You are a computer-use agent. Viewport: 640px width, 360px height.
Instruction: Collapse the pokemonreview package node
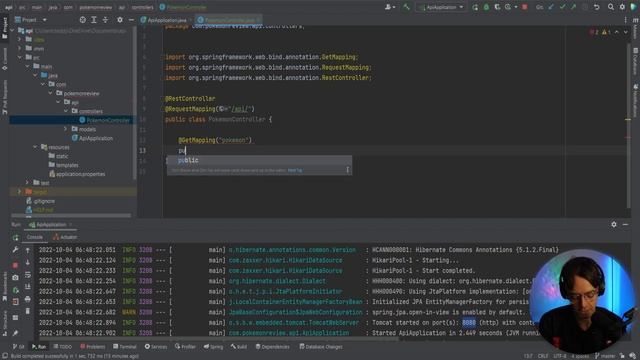(x=51, y=93)
